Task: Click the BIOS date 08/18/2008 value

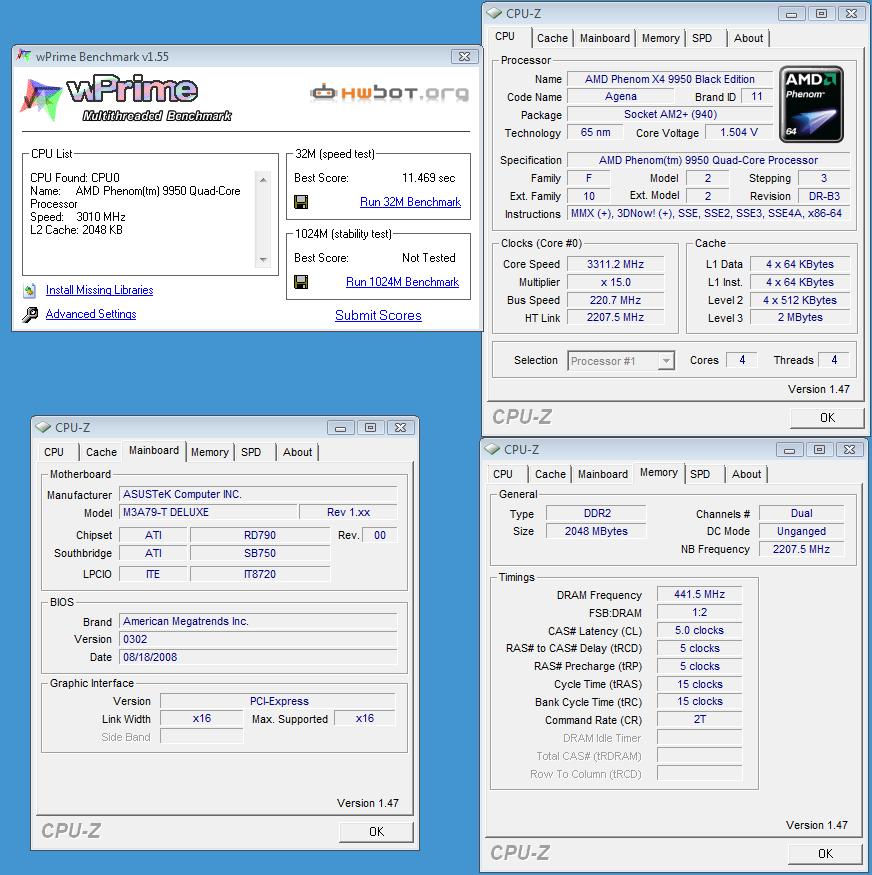Action: tap(258, 657)
